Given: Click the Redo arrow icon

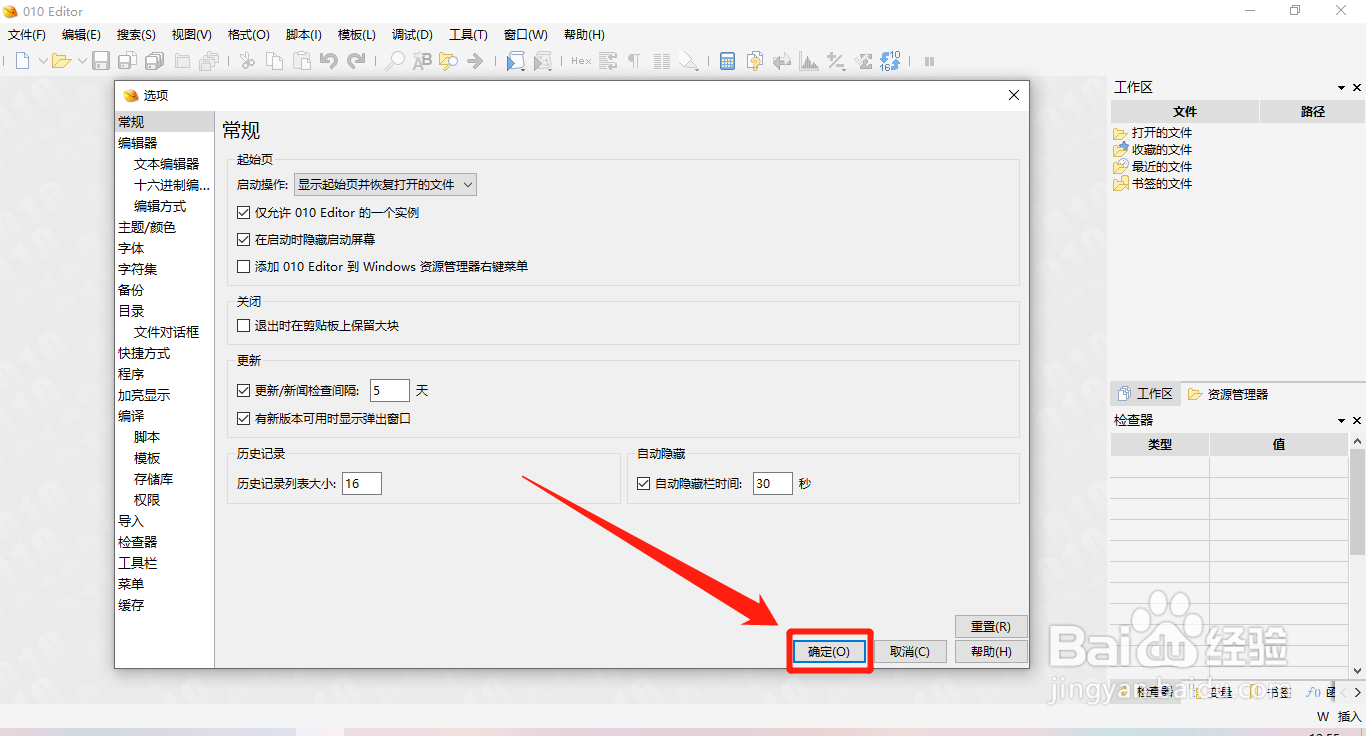Looking at the screenshot, I should coord(356,61).
